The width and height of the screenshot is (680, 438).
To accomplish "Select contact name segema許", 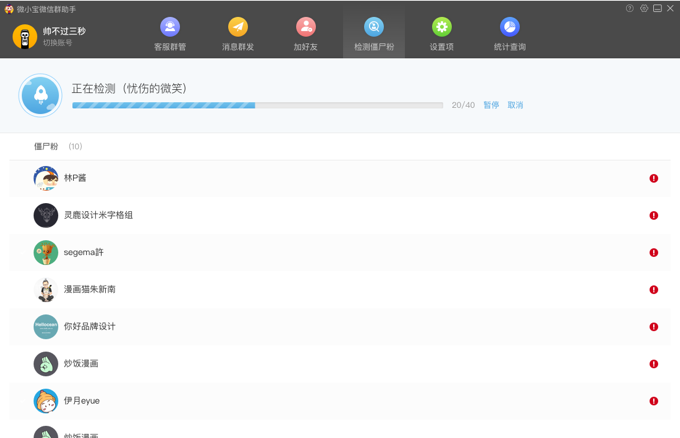I will coord(84,252).
